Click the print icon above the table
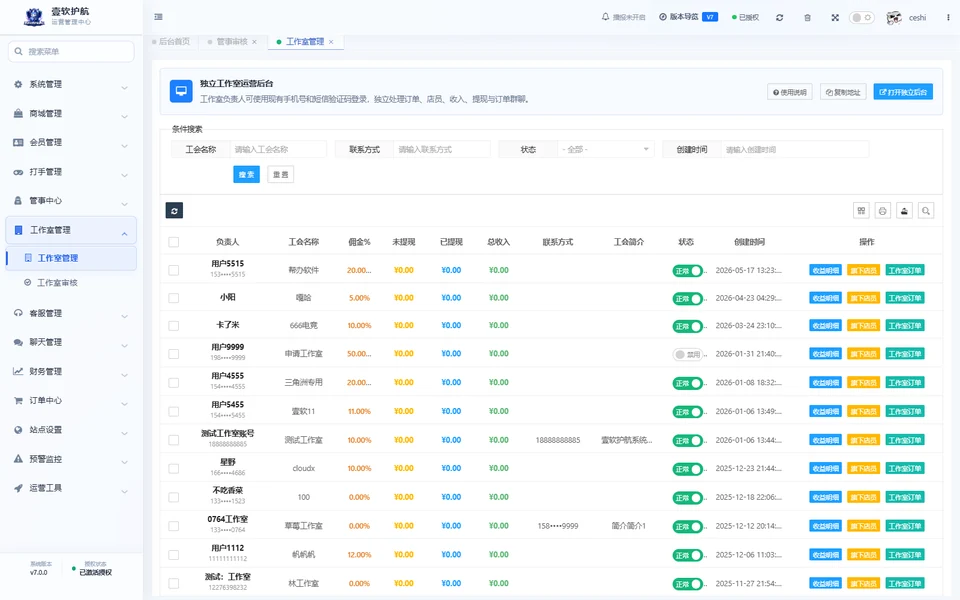 pos(883,211)
